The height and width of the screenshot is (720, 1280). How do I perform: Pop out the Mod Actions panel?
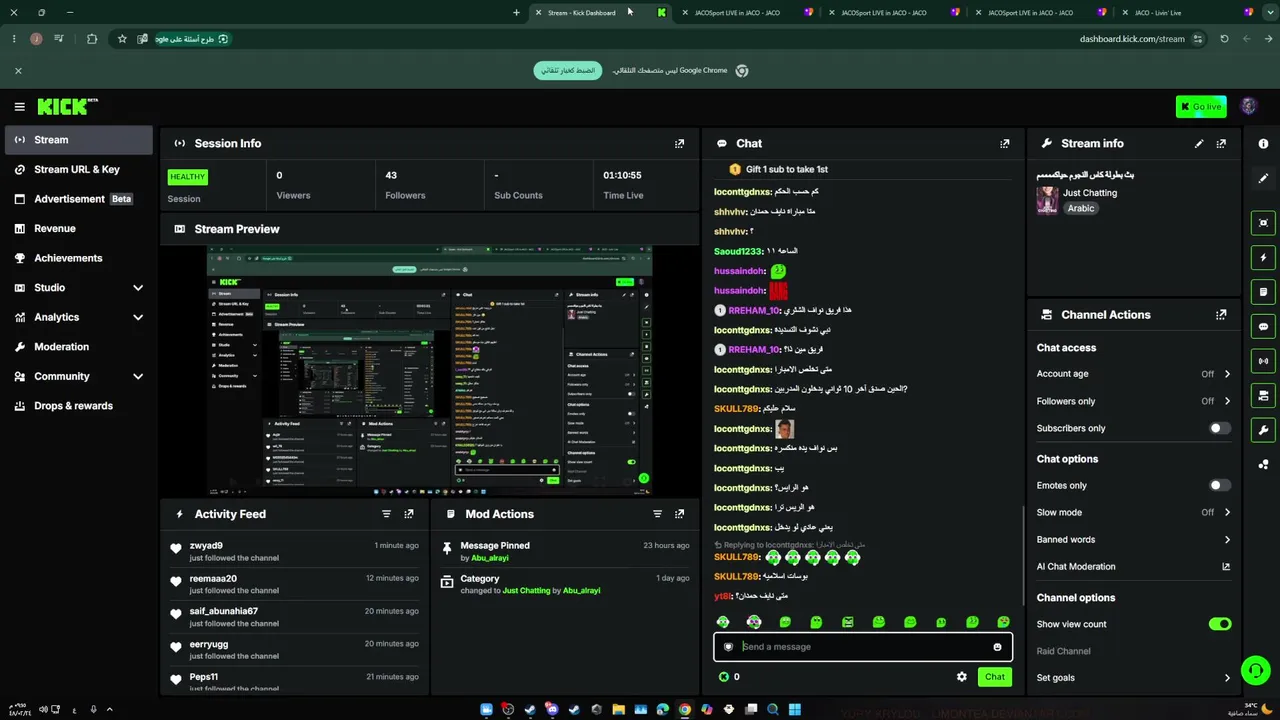[x=680, y=514]
